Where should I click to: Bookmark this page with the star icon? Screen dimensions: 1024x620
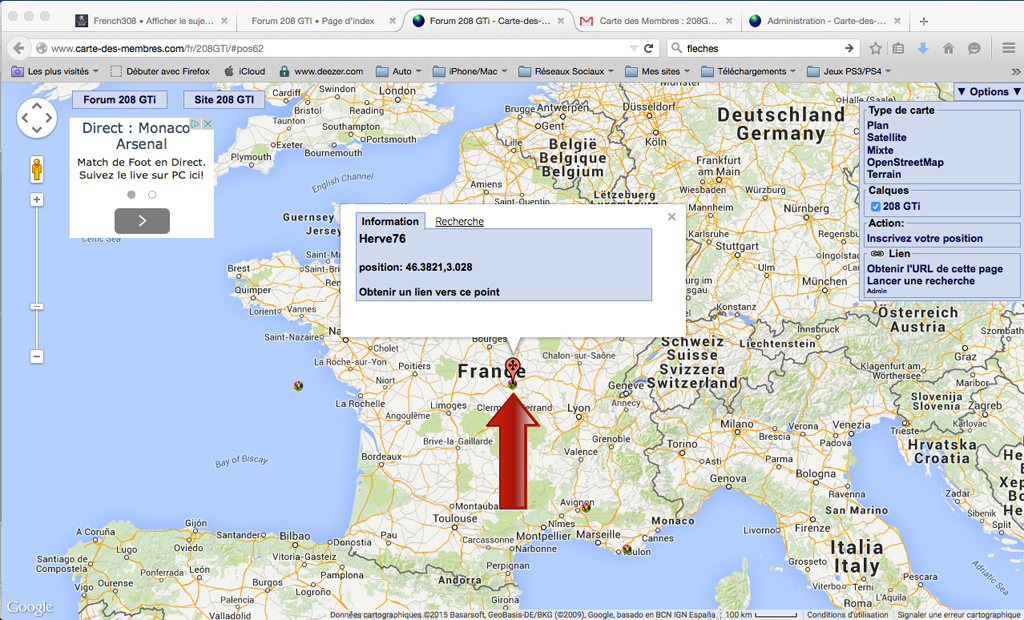click(876, 48)
